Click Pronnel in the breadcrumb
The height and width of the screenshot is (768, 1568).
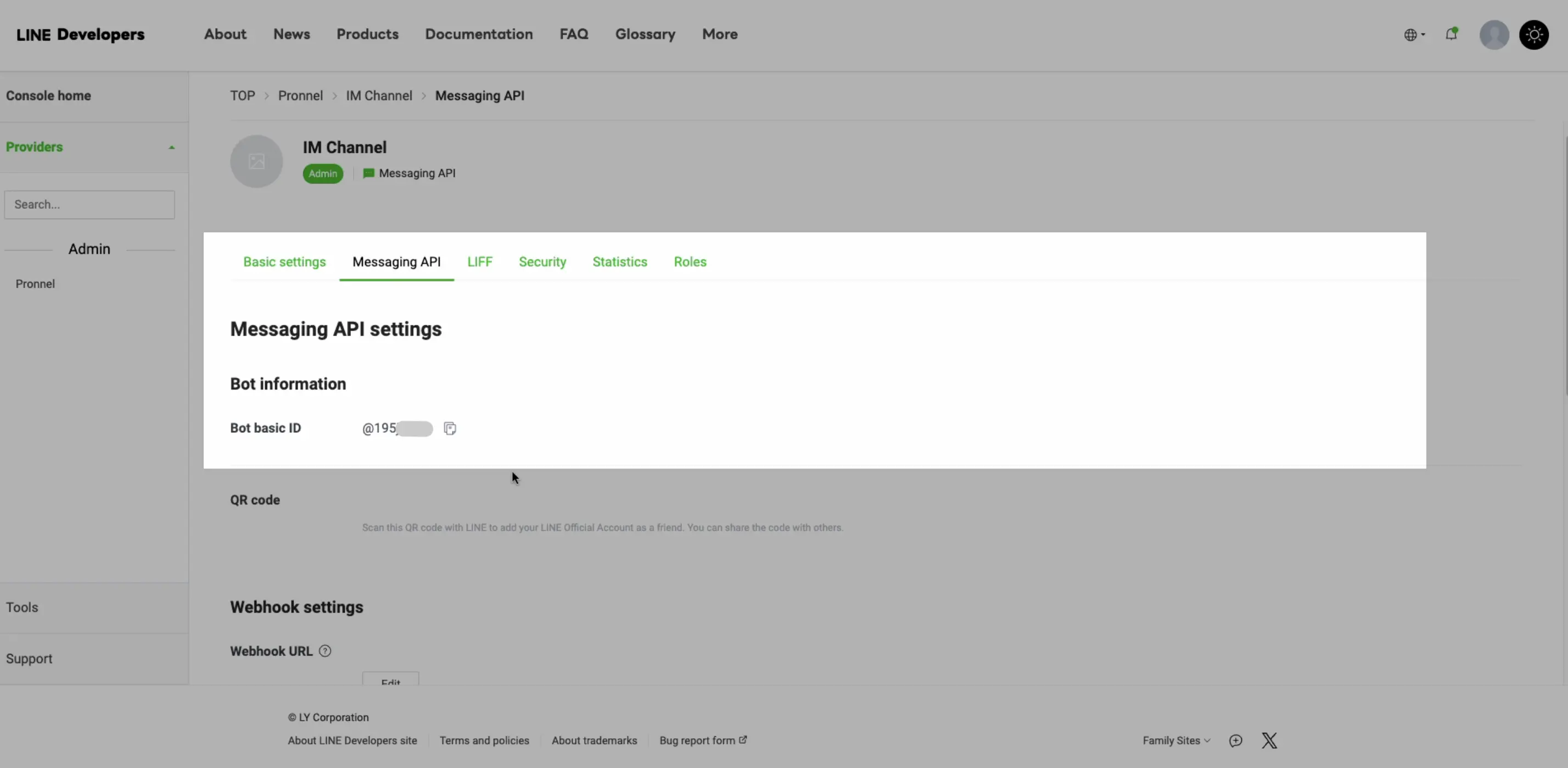coord(300,96)
